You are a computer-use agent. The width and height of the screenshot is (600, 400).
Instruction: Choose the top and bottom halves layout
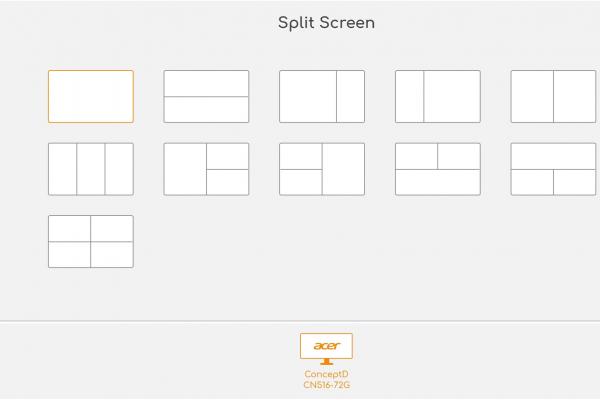click(x=206, y=96)
